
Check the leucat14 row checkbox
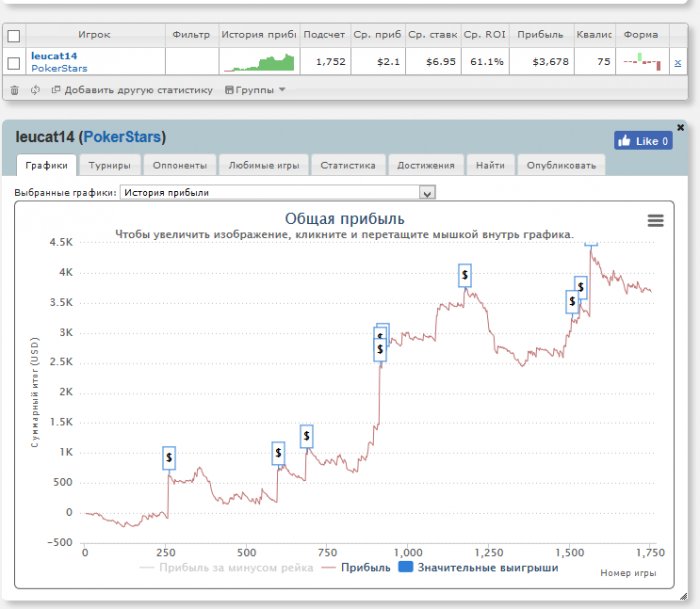coord(14,63)
